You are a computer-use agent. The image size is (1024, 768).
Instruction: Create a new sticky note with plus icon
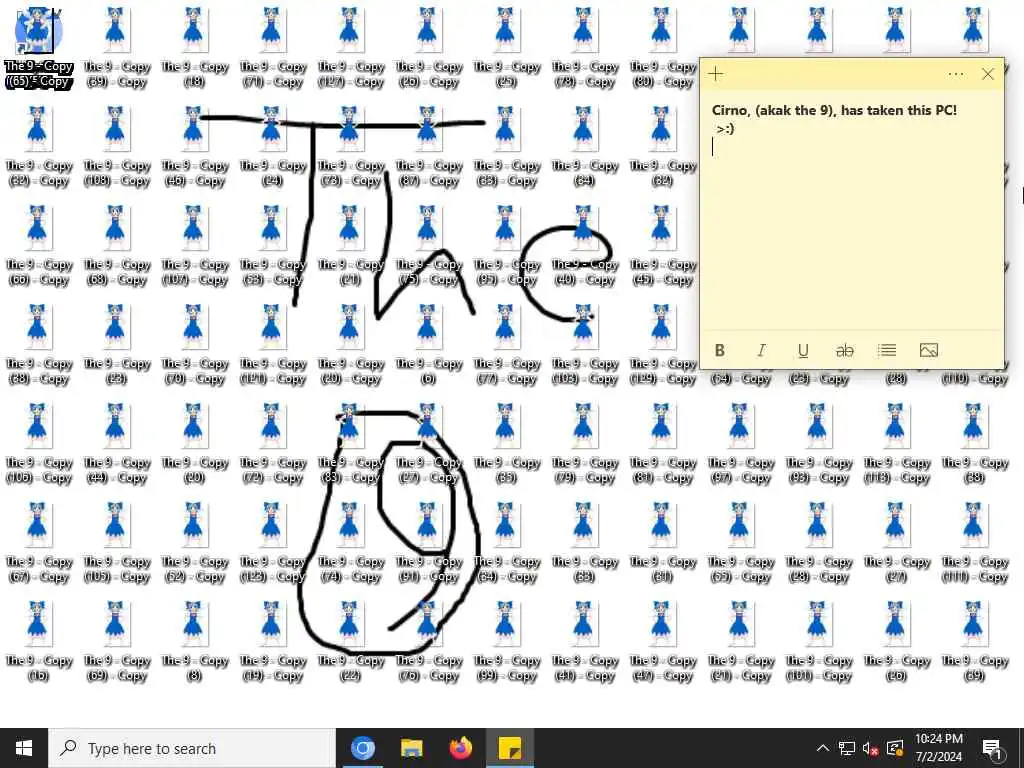(716, 74)
